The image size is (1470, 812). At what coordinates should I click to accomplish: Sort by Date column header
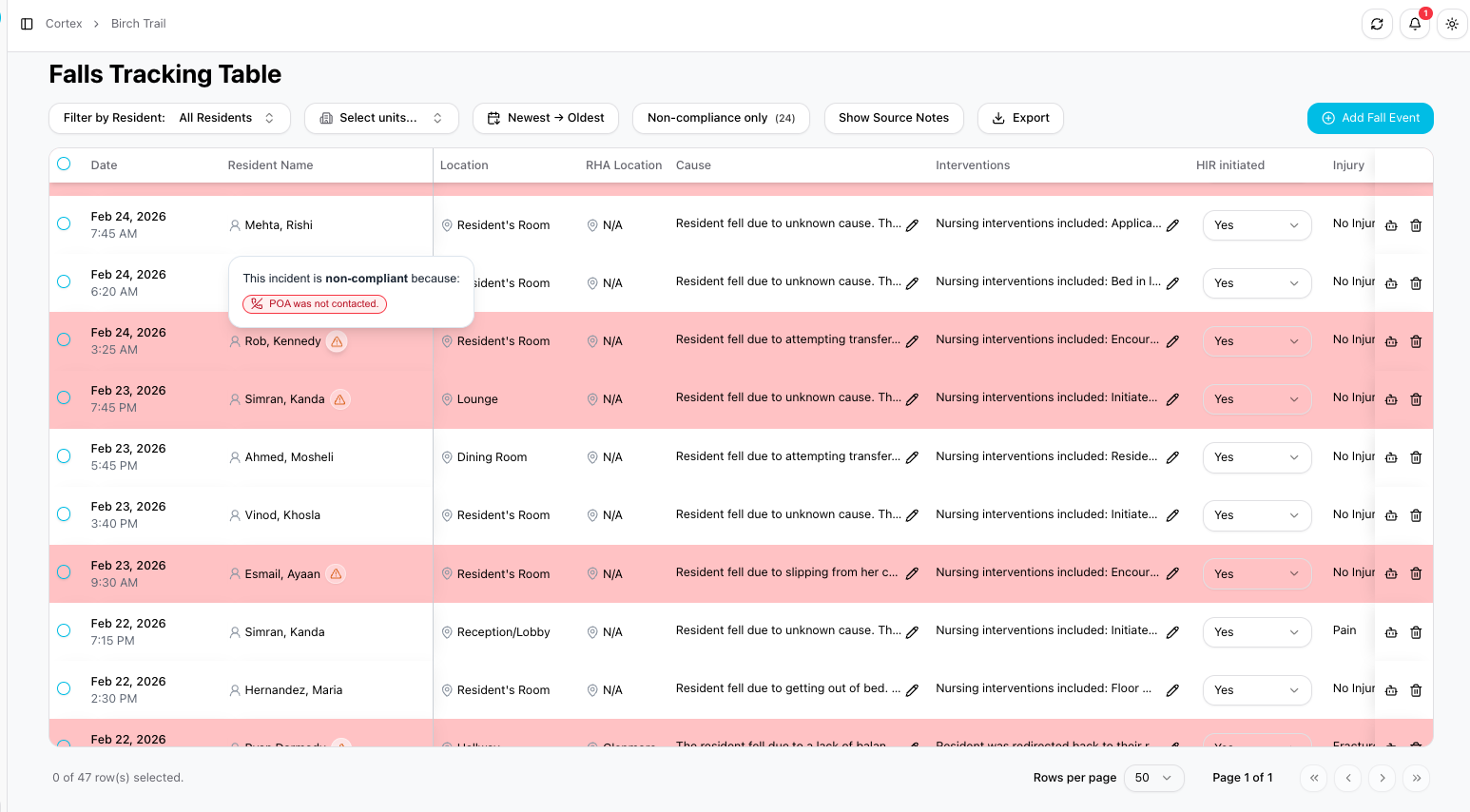(x=104, y=165)
